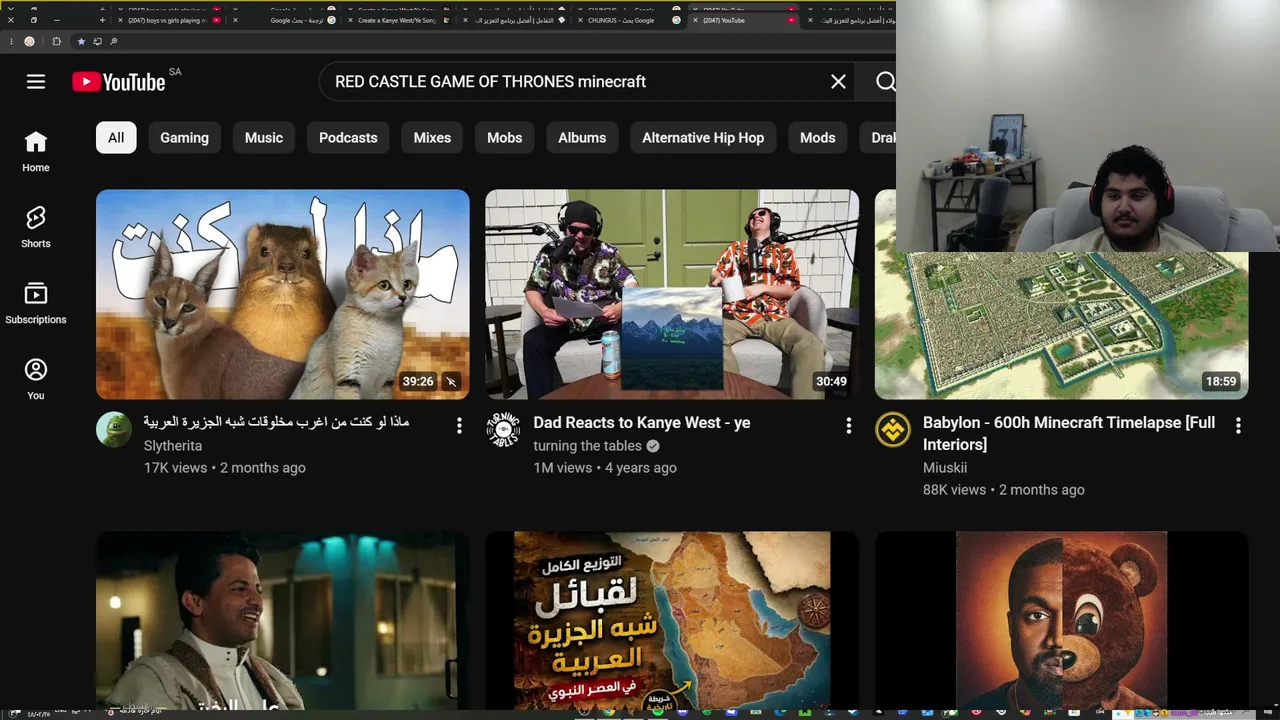Viewport: 1280px width, 720px height.
Task: Open the more options menu for Dad Reacts to Kanye West
Action: click(x=849, y=426)
